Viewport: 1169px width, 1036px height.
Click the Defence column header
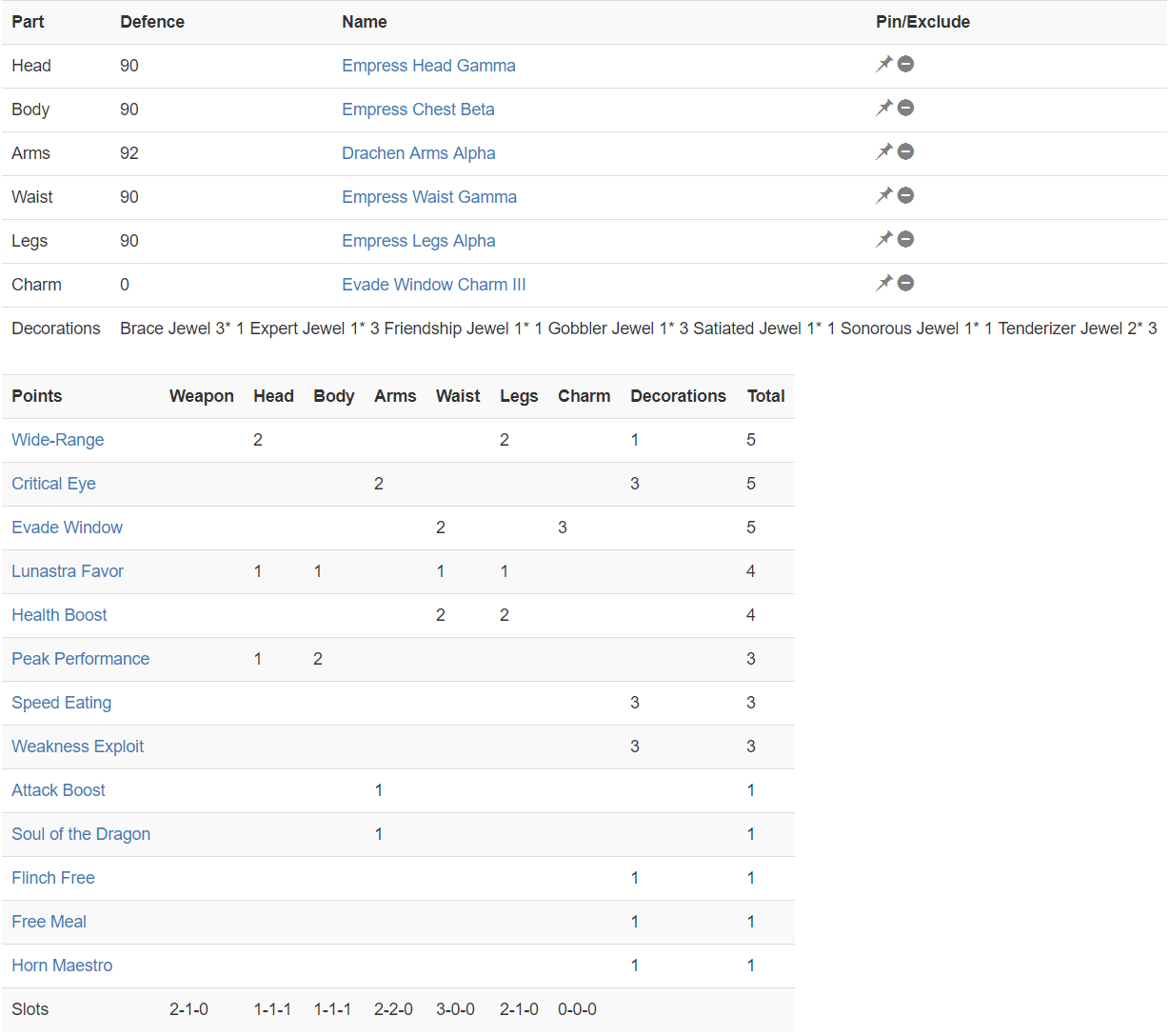tap(152, 22)
